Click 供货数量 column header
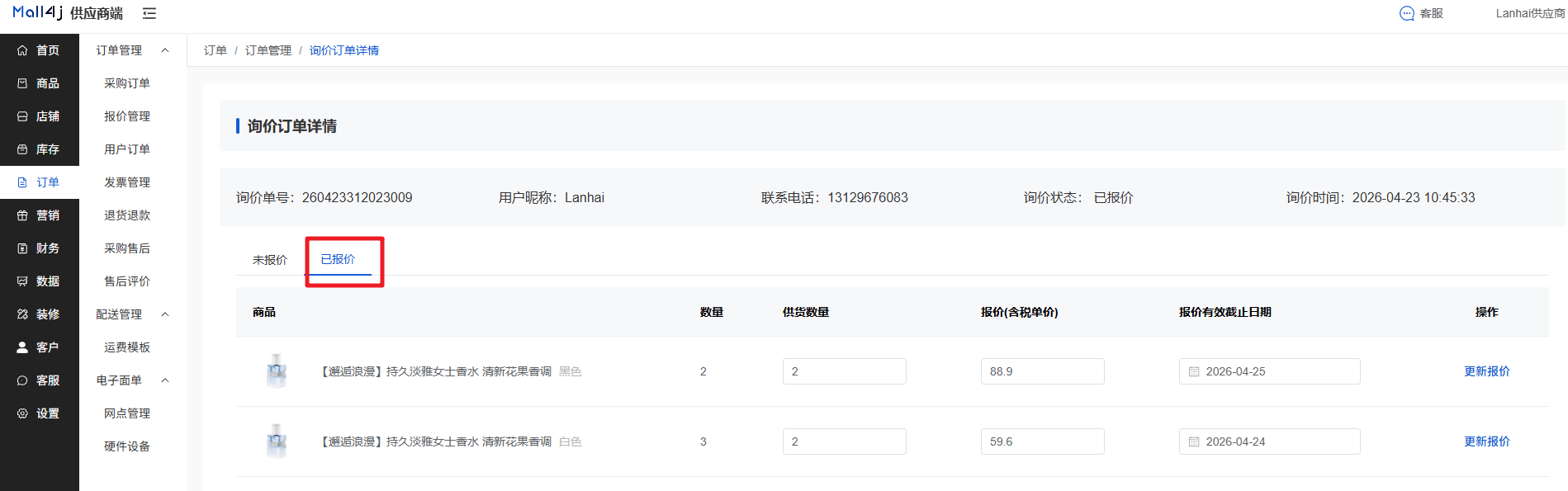Screen dimensions: 1568x491 click(x=806, y=312)
